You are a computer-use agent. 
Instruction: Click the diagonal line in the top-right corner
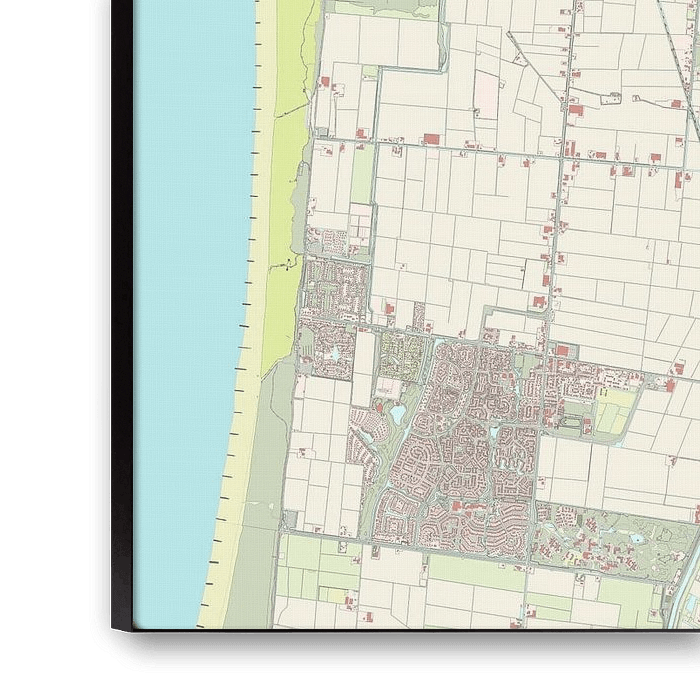pos(672,40)
